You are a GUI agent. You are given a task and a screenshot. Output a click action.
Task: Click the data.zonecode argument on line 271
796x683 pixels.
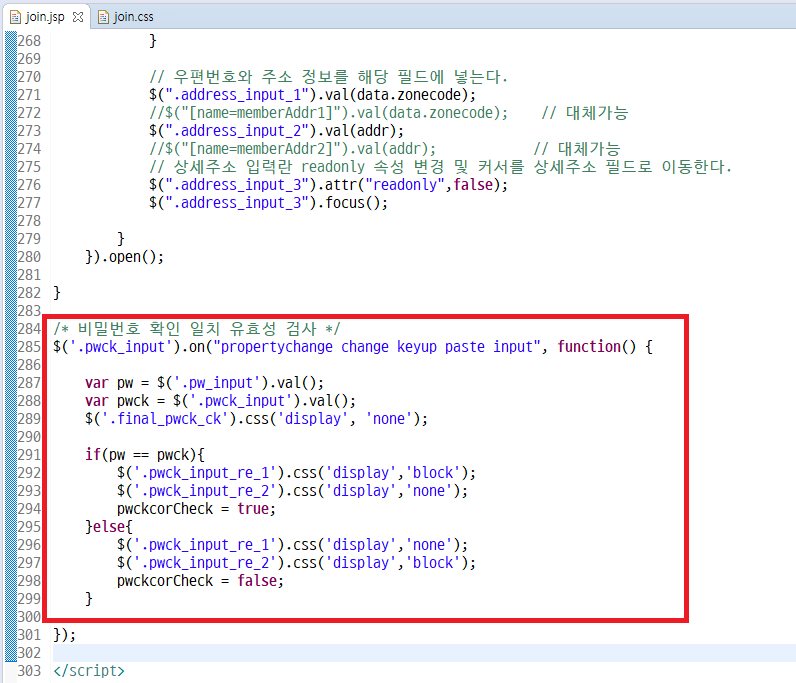pyautogui.click(x=412, y=95)
